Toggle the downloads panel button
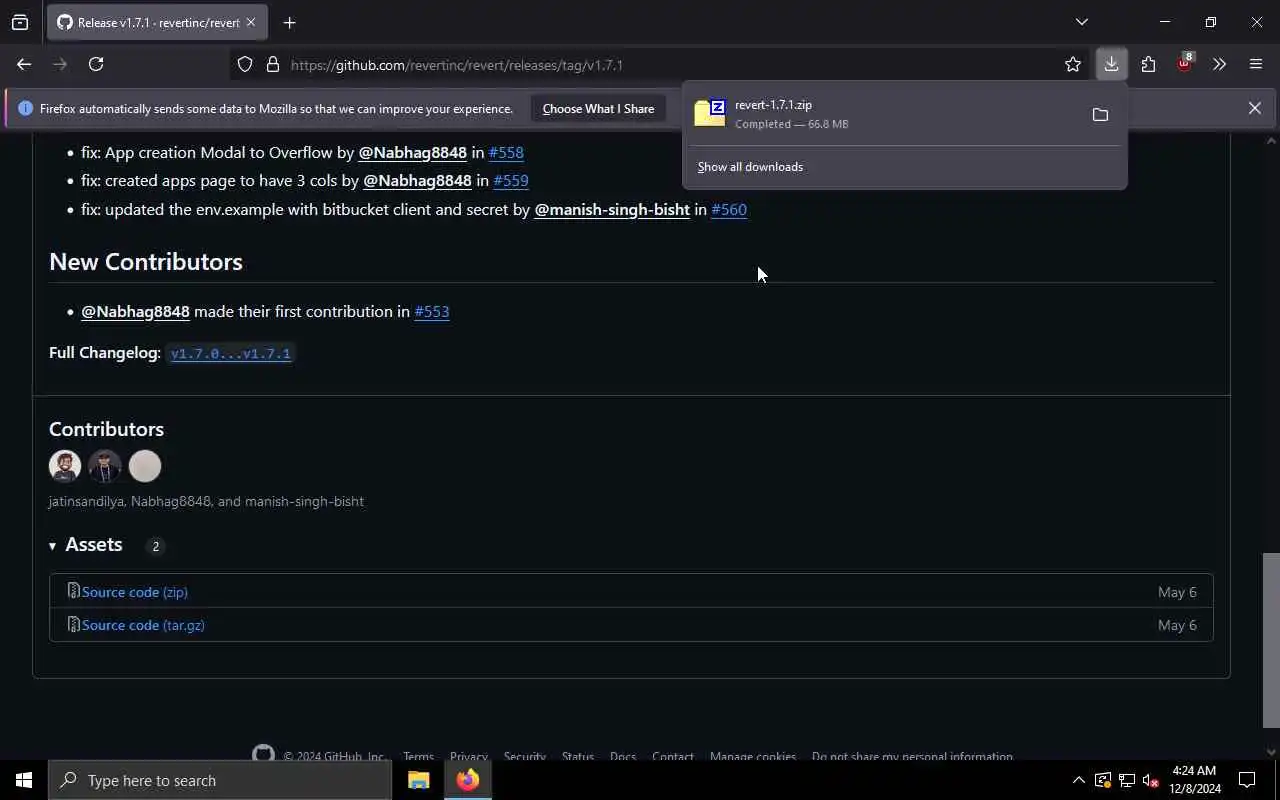This screenshot has height=800, width=1280. (1111, 65)
